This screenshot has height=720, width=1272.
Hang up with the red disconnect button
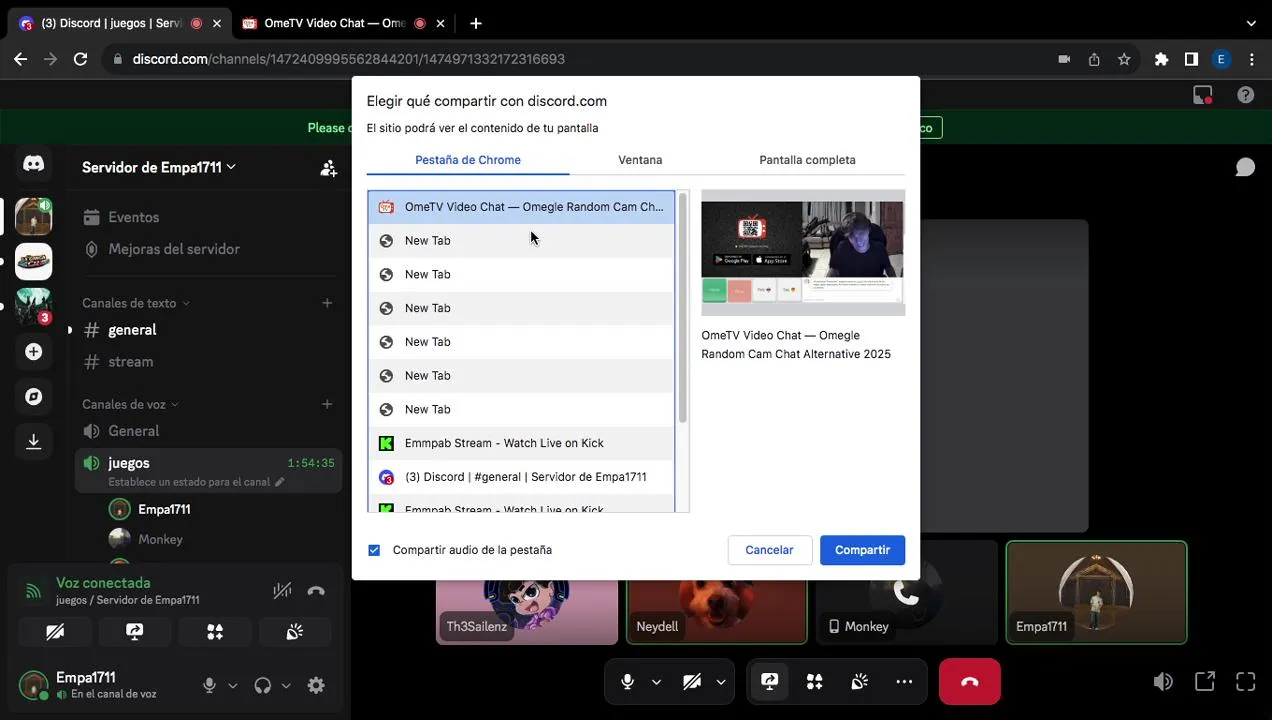coord(969,682)
